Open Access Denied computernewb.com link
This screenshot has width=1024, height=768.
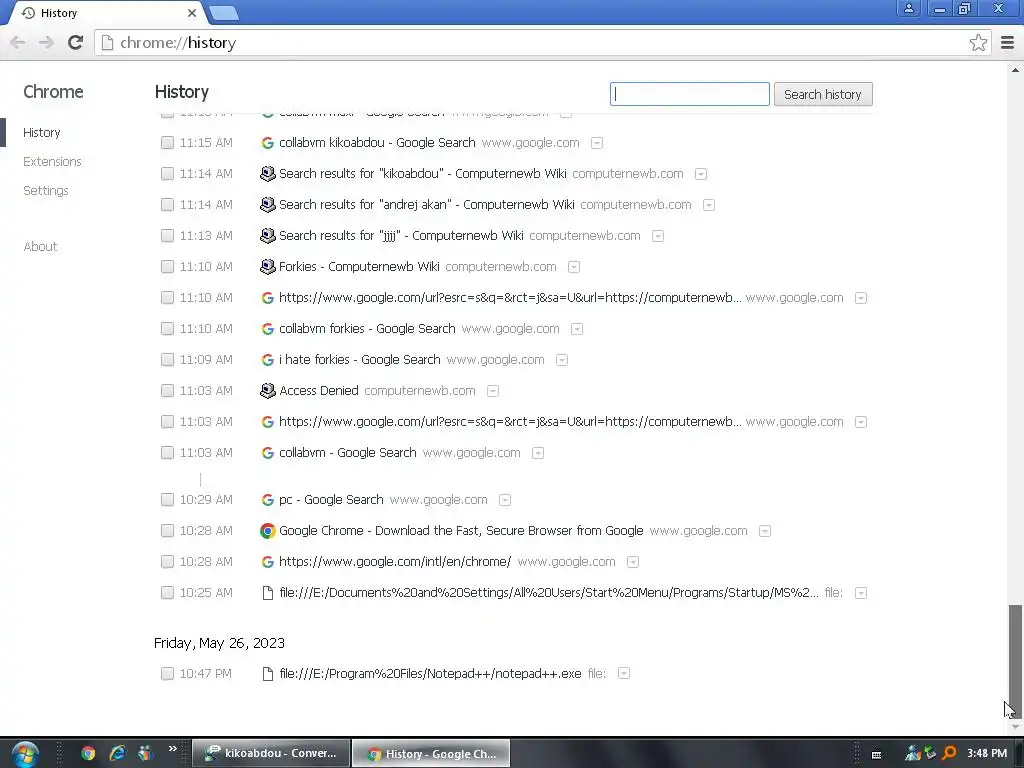[319, 391]
